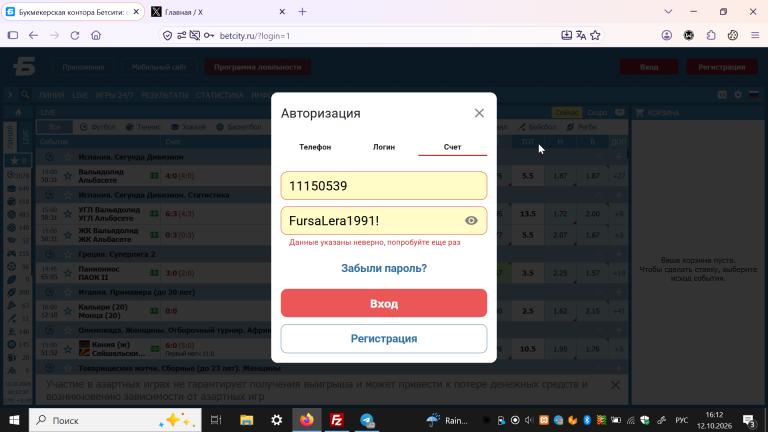Image resolution: width=768 pixels, height=432 pixels.
Task: Reload the page in Firefox
Action: click(x=75, y=35)
